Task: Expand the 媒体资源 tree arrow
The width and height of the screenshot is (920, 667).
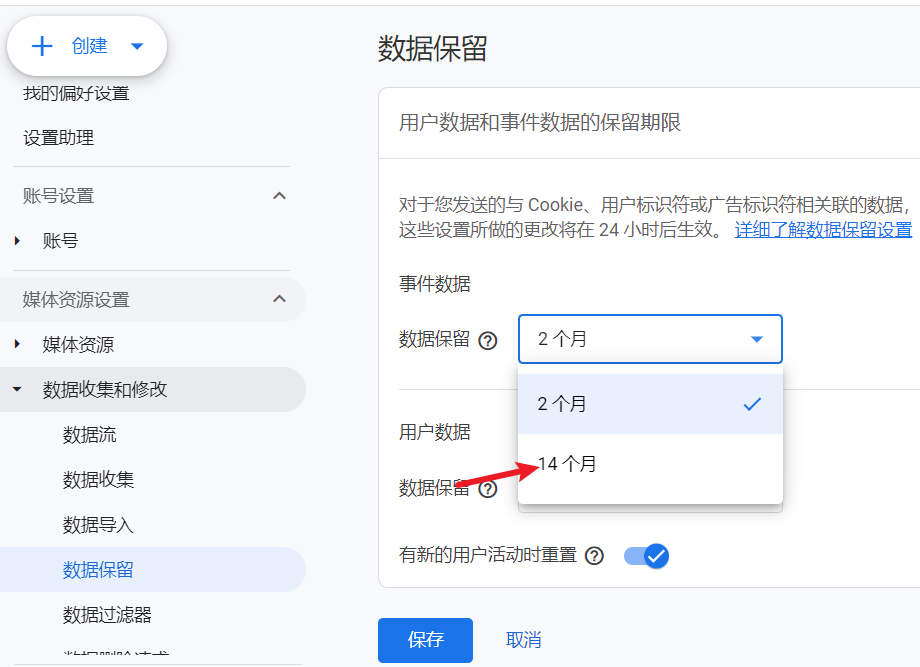Action: 18,344
